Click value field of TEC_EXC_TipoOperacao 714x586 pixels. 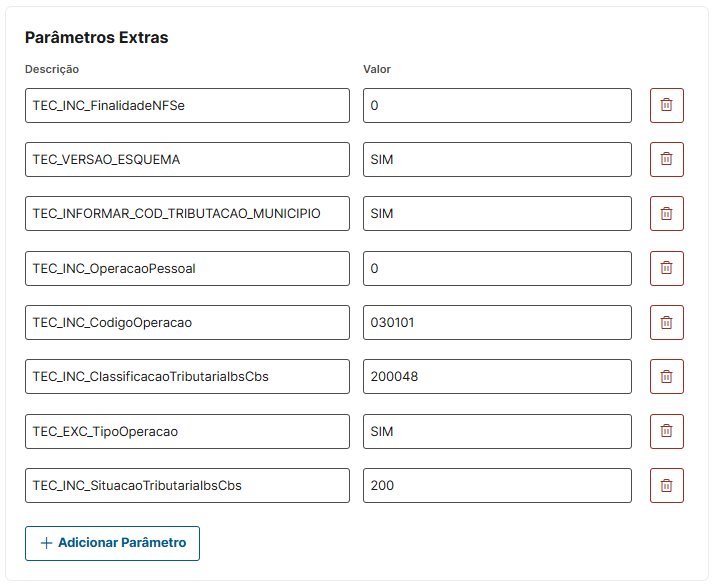click(497, 431)
